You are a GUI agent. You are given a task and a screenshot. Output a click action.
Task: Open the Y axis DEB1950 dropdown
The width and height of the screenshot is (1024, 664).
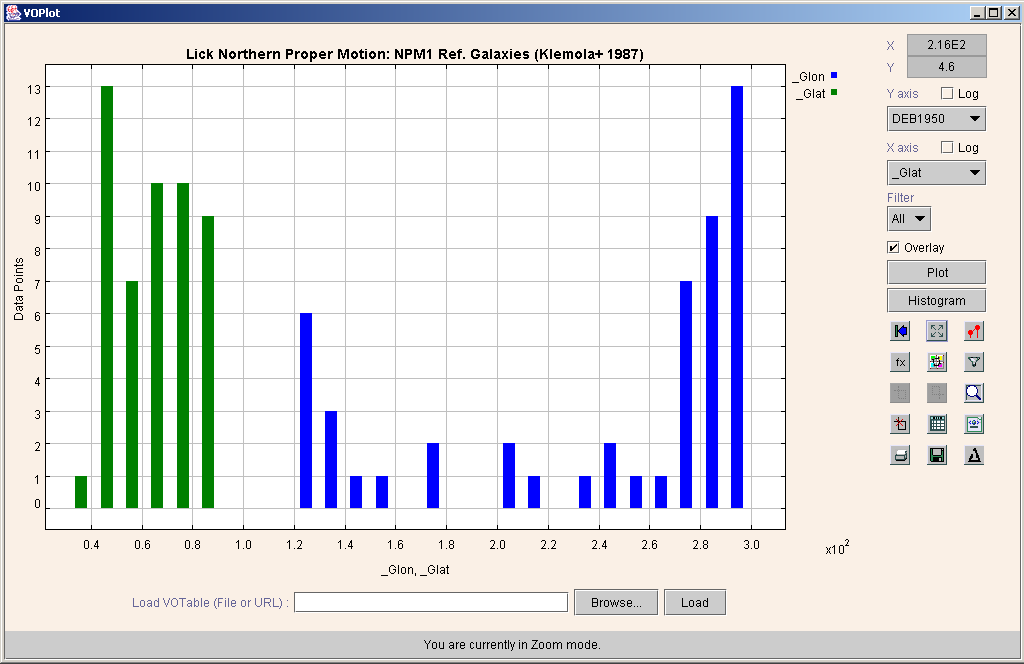point(936,119)
